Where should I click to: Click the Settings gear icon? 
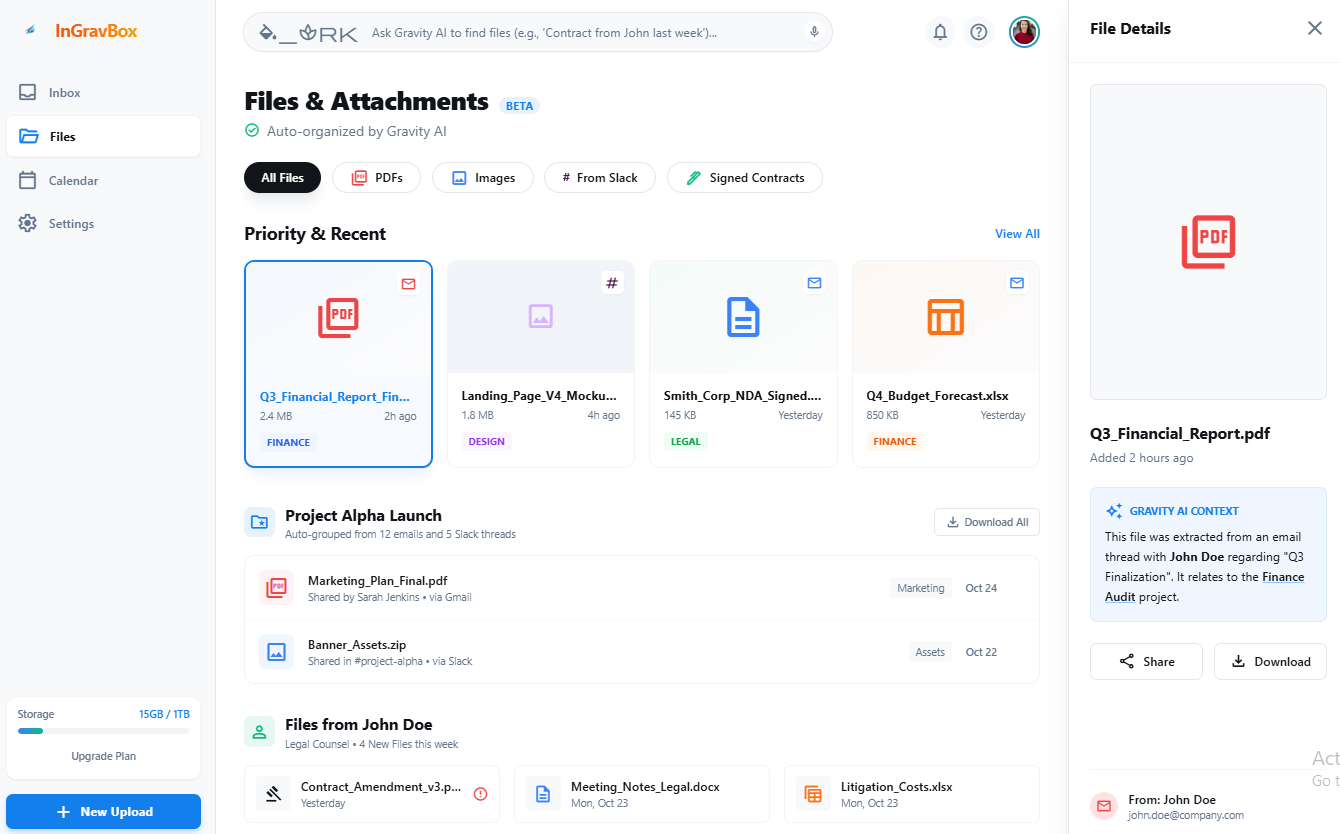[x=28, y=224]
